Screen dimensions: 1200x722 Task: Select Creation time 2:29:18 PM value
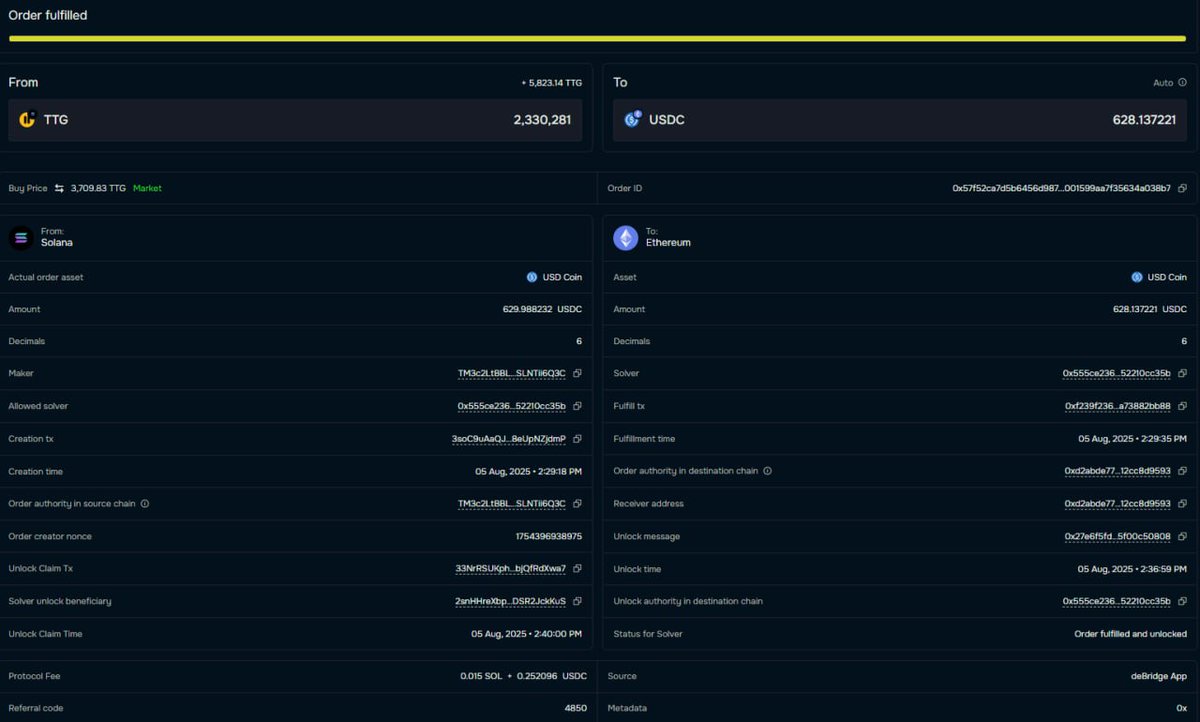click(528, 471)
